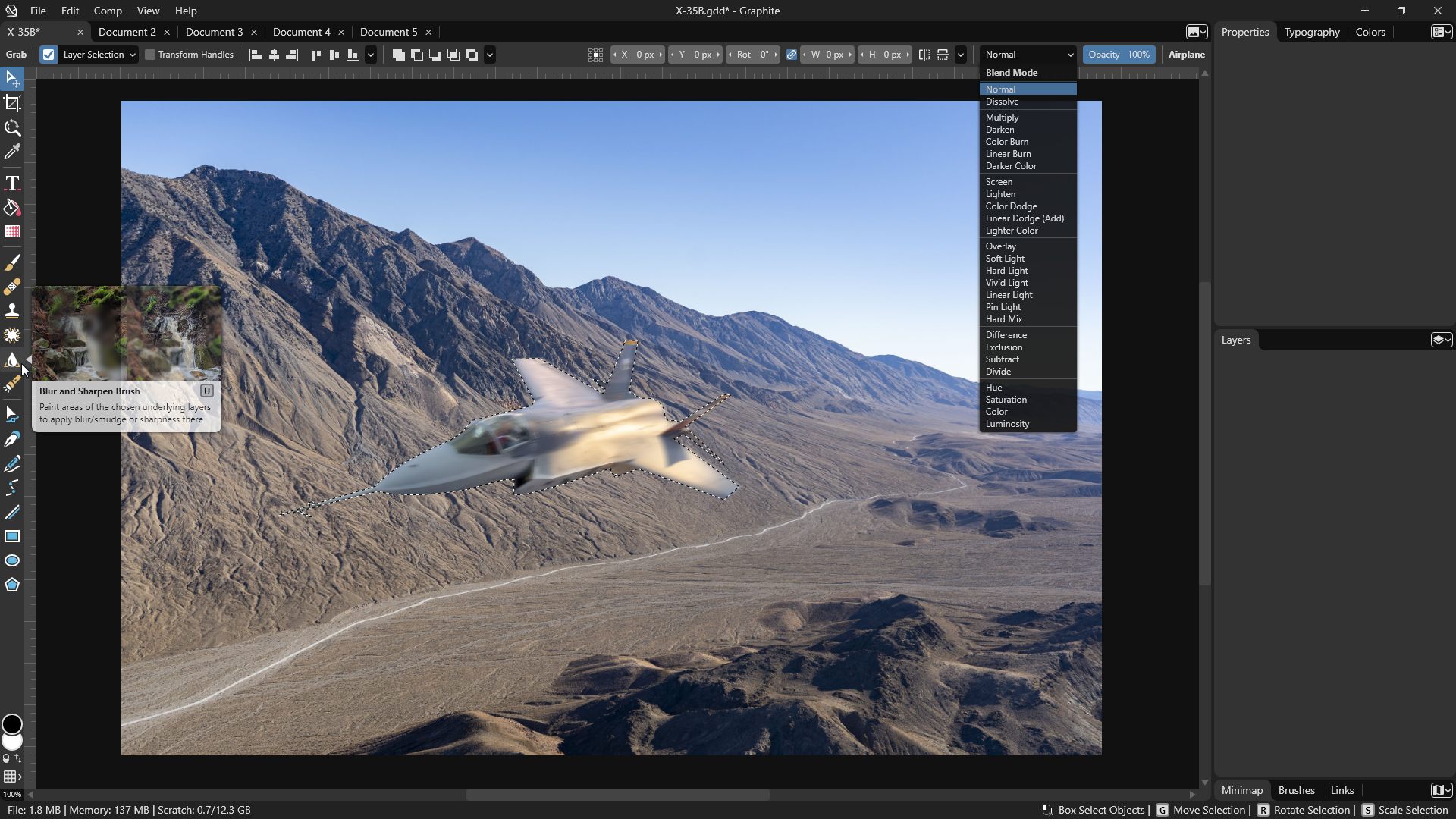The image size is (1456, 819).
Task: Select the Crop tool
Action: (x=12, y=103)
